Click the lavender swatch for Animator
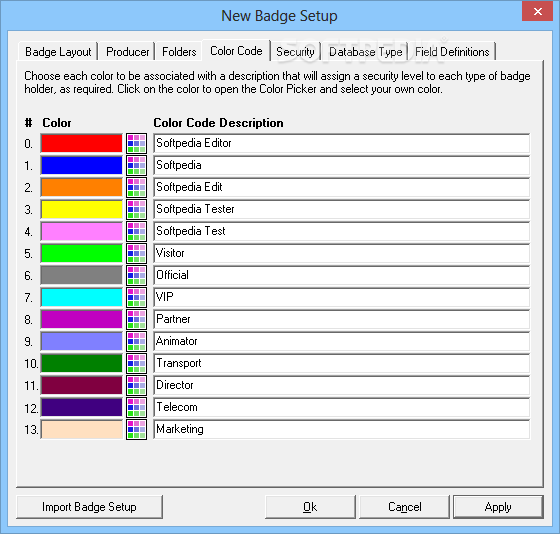The width and height of the screenshot is (560, 534). tap(82, 341)
